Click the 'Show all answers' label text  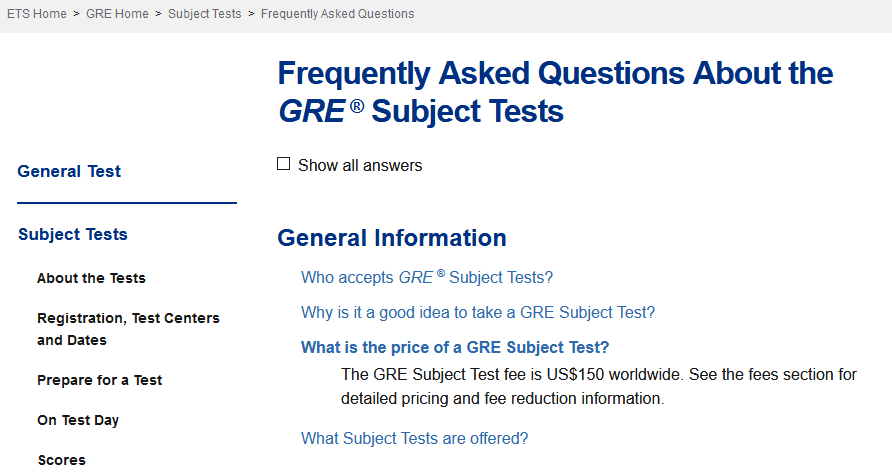(360, 166)
